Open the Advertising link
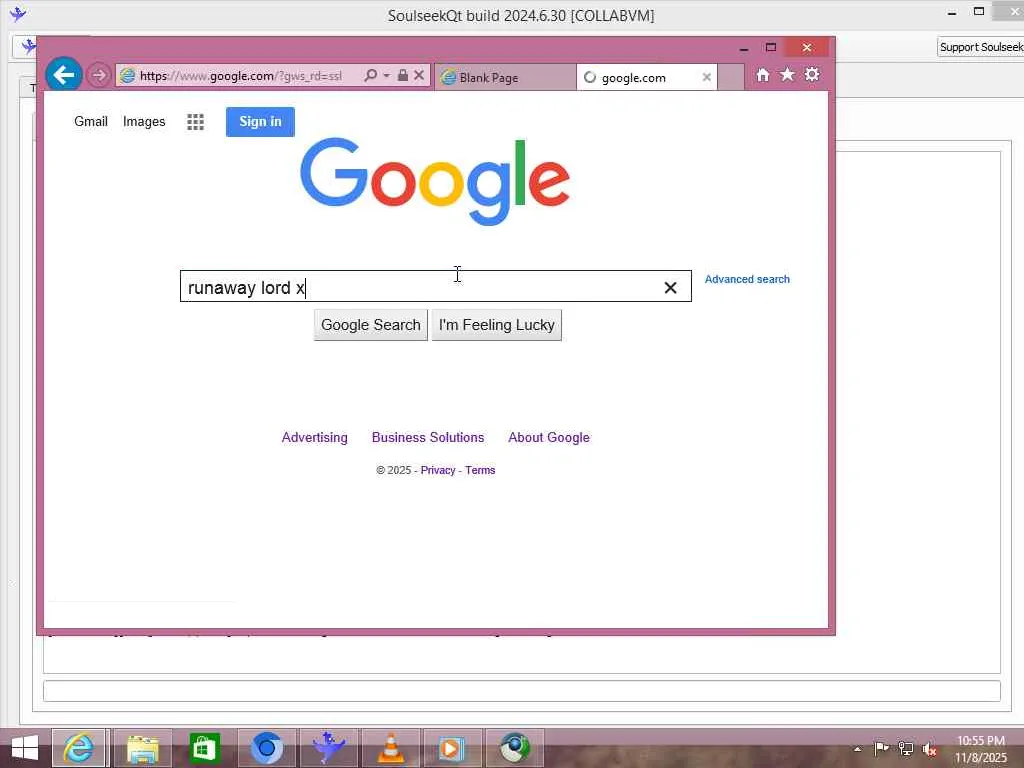 point(314,438)
